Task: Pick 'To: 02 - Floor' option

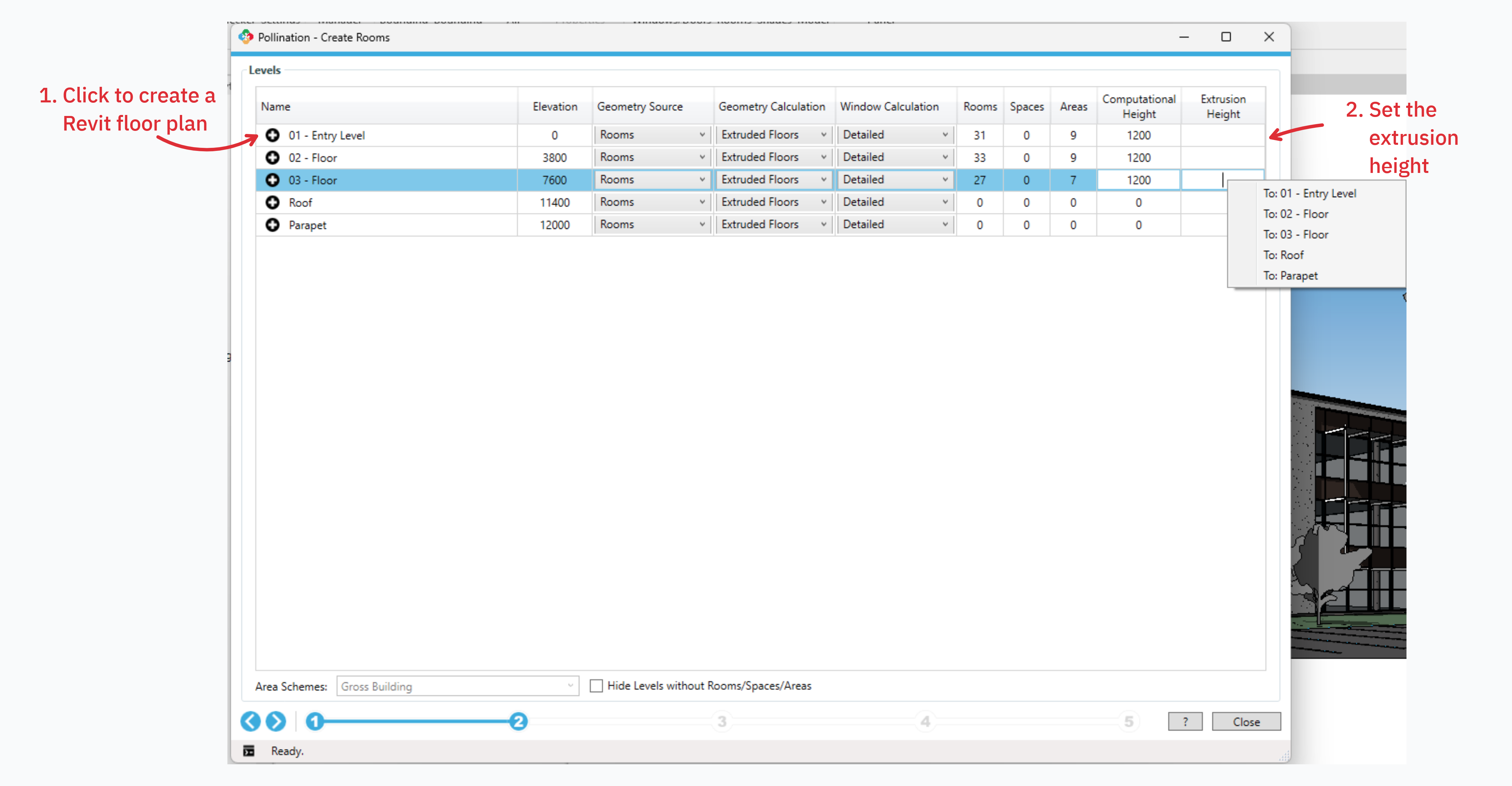Action: click(x=1295, y=214)
